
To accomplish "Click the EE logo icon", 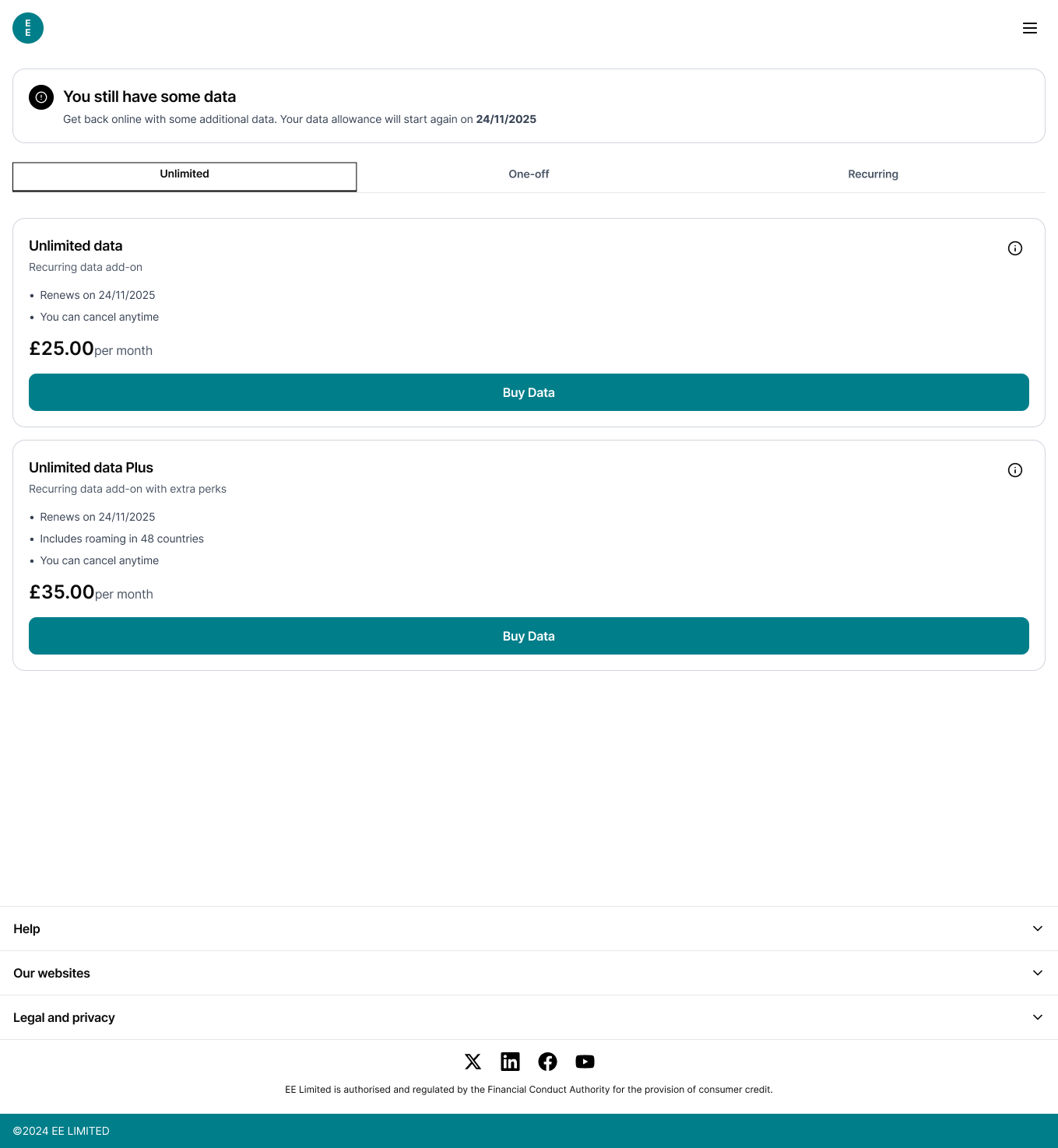I will click(x=28, y=28).
